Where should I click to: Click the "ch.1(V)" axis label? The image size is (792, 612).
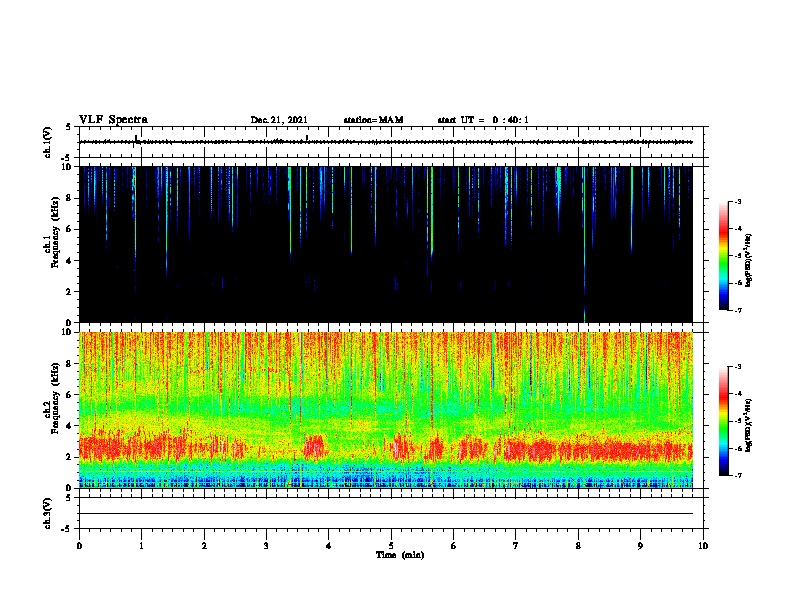(x=47, y=142)
